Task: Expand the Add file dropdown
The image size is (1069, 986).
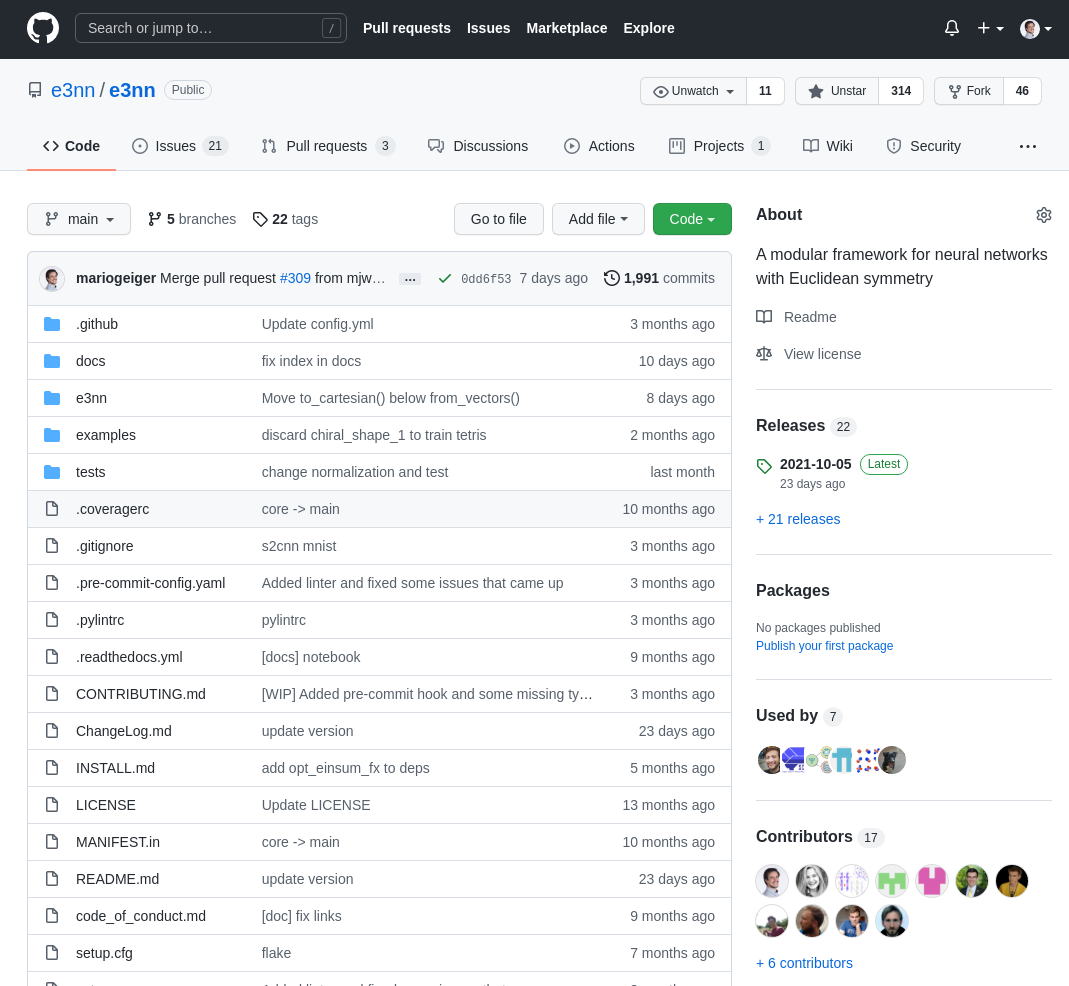Action: [598, 219]
